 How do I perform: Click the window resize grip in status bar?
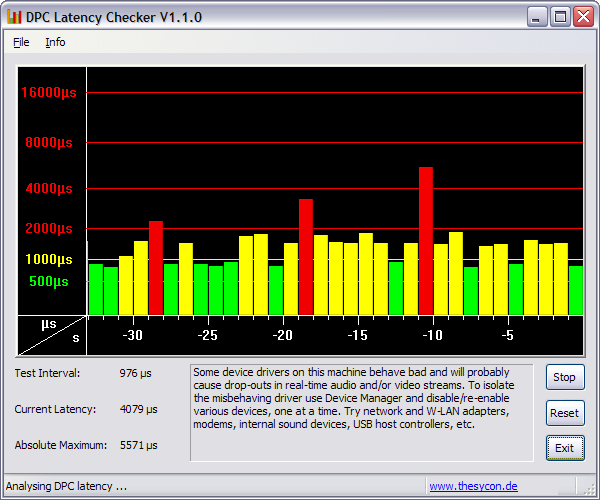588,489
